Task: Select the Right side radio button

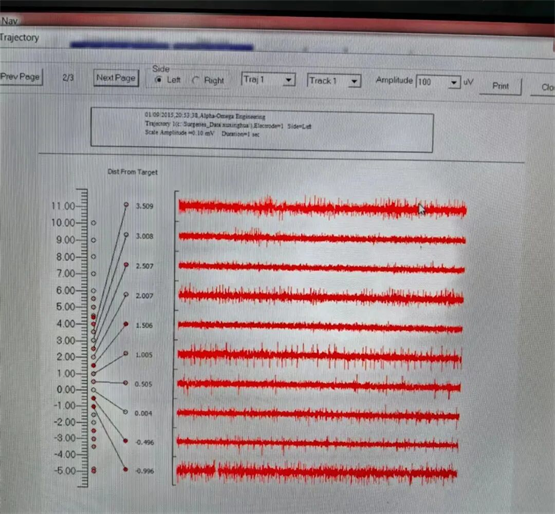Action: (196, 81)
